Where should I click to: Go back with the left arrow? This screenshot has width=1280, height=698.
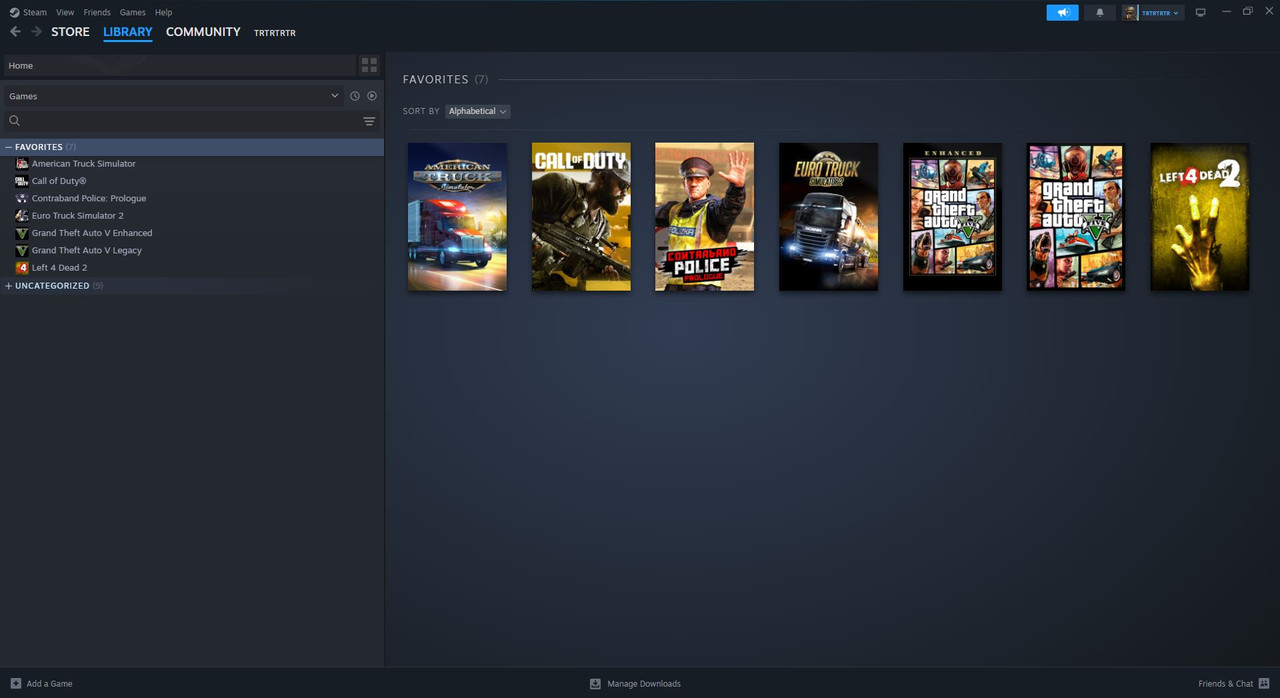[x=15, y=32]
